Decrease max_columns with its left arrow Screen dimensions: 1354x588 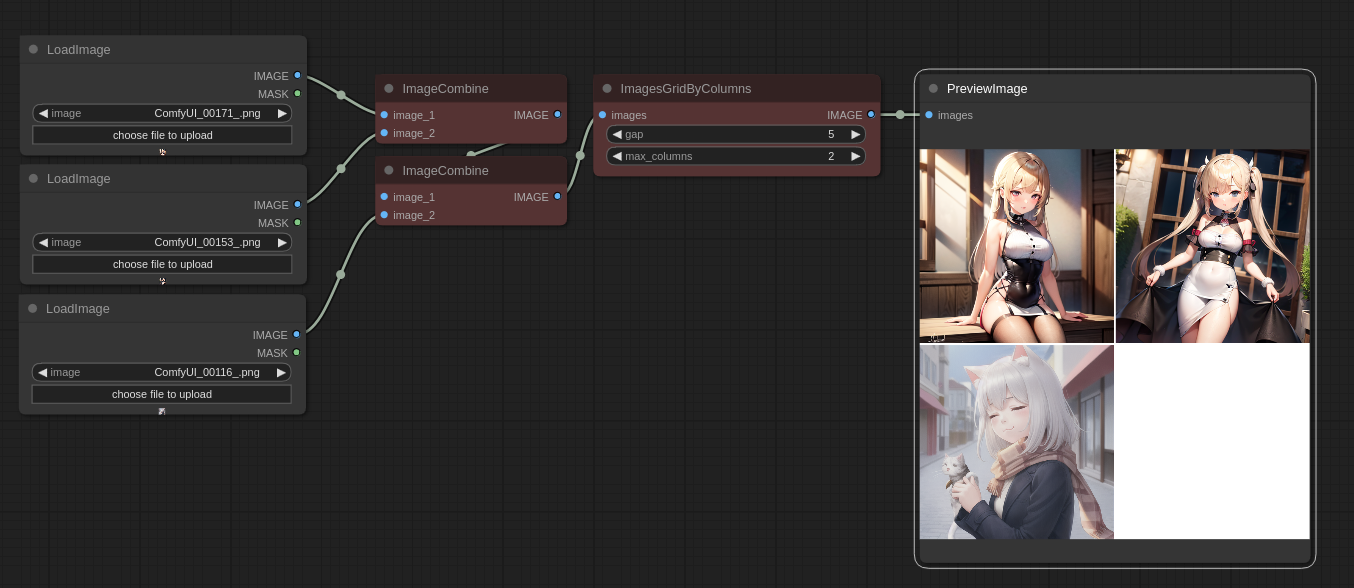617,156
